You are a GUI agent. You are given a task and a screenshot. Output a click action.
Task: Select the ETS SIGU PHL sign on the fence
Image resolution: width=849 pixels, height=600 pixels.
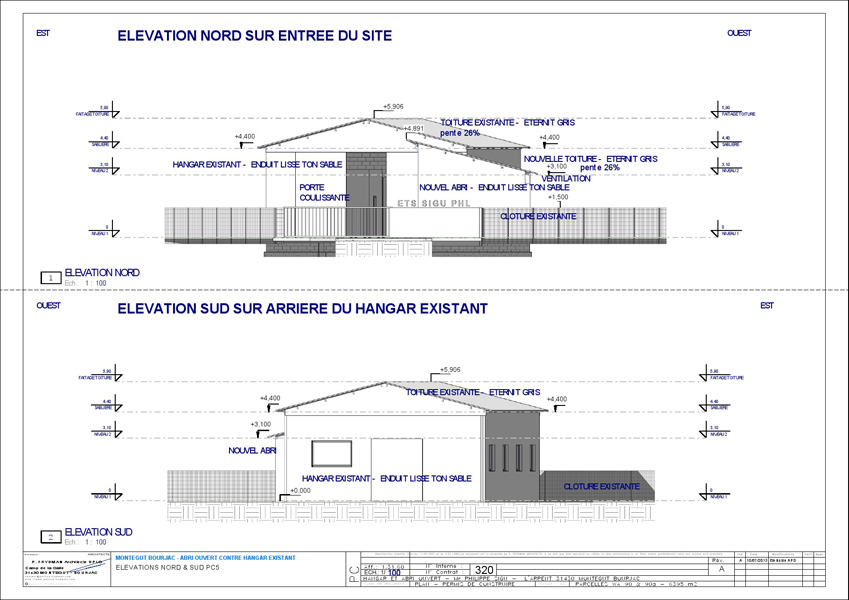click(x=436, y=202)
